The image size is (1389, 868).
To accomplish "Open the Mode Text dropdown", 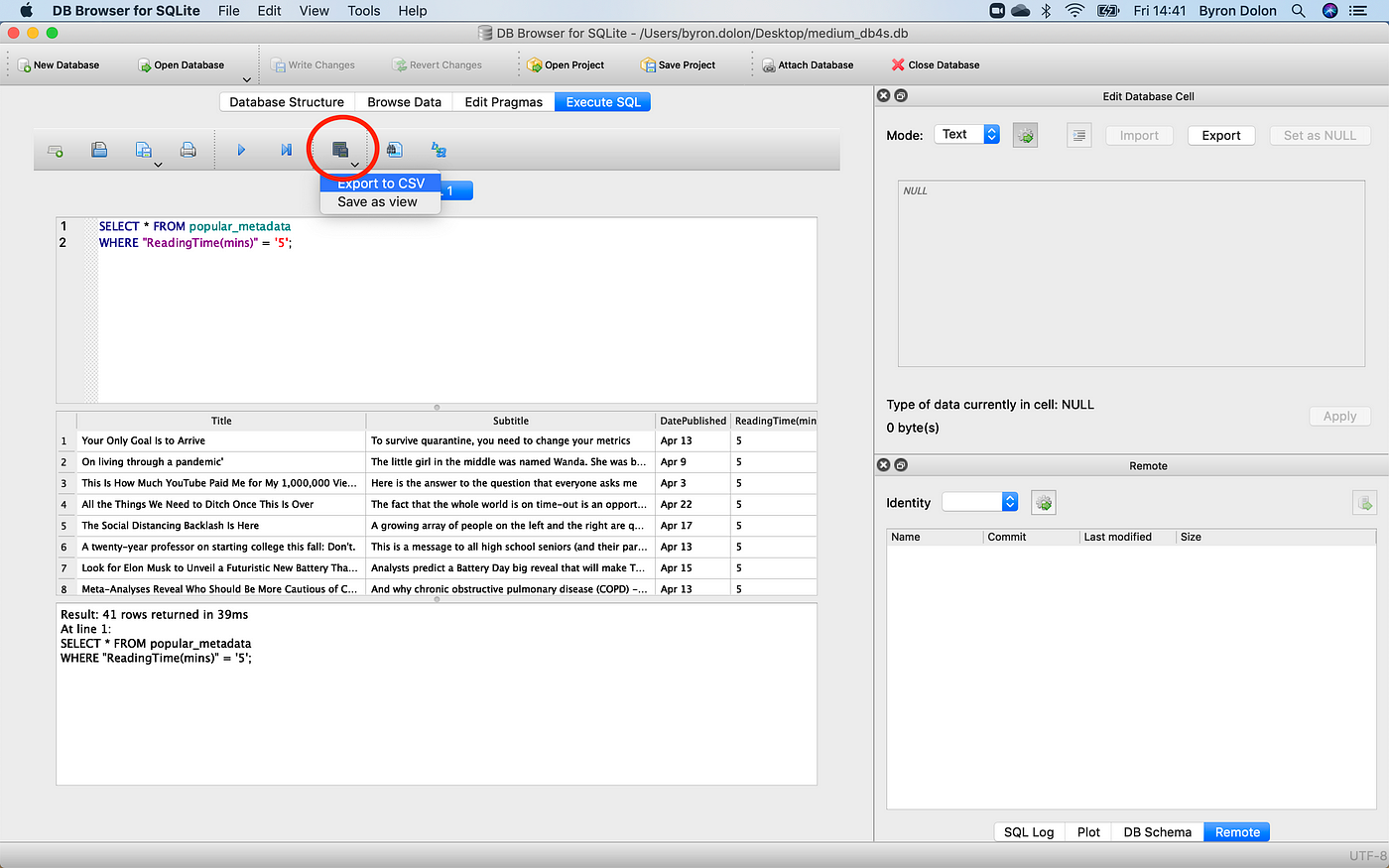I will 967,134.
